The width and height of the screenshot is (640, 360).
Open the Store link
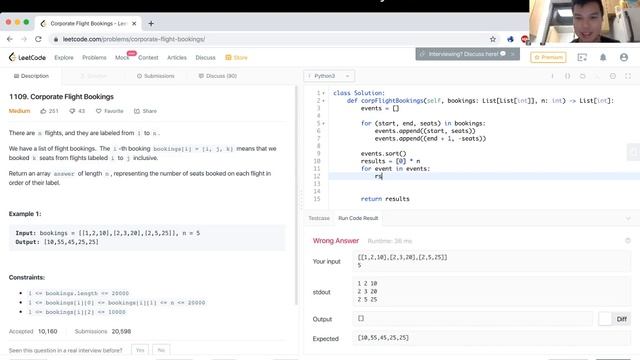[x=236, y=58]
